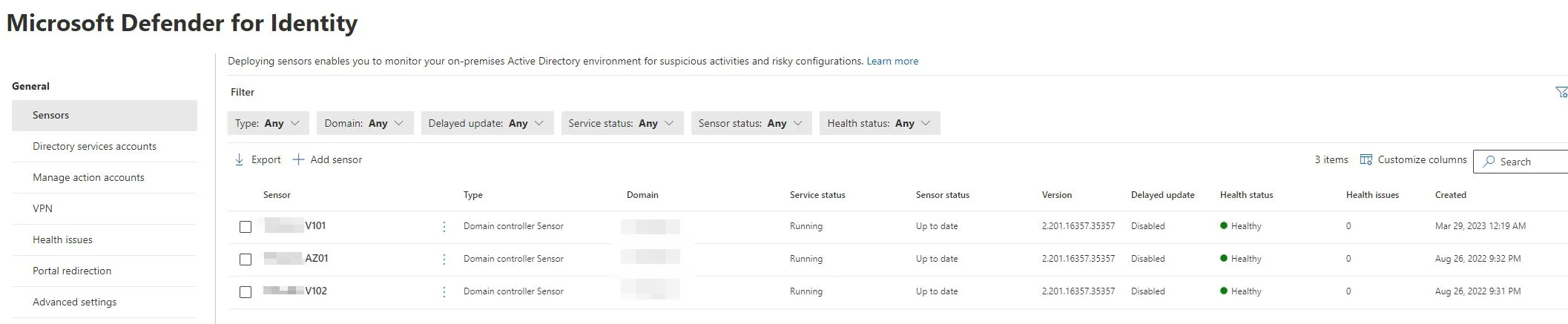Click the Learn more link
This screenshot has height=324, width=1568.
click(x=892, y=61)
